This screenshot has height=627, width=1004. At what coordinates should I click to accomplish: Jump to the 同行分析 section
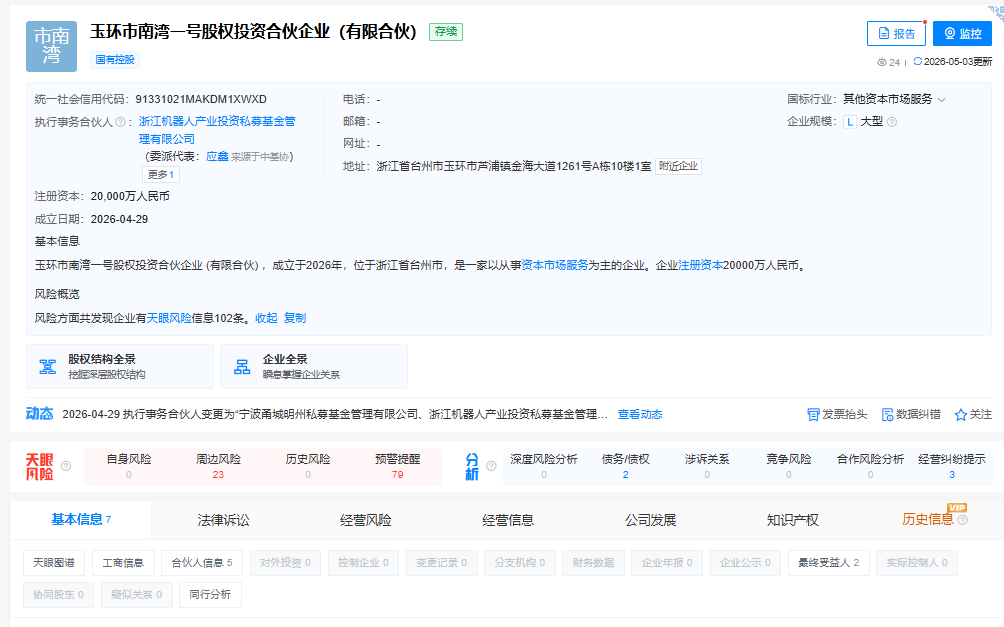(x=210, y=595)
